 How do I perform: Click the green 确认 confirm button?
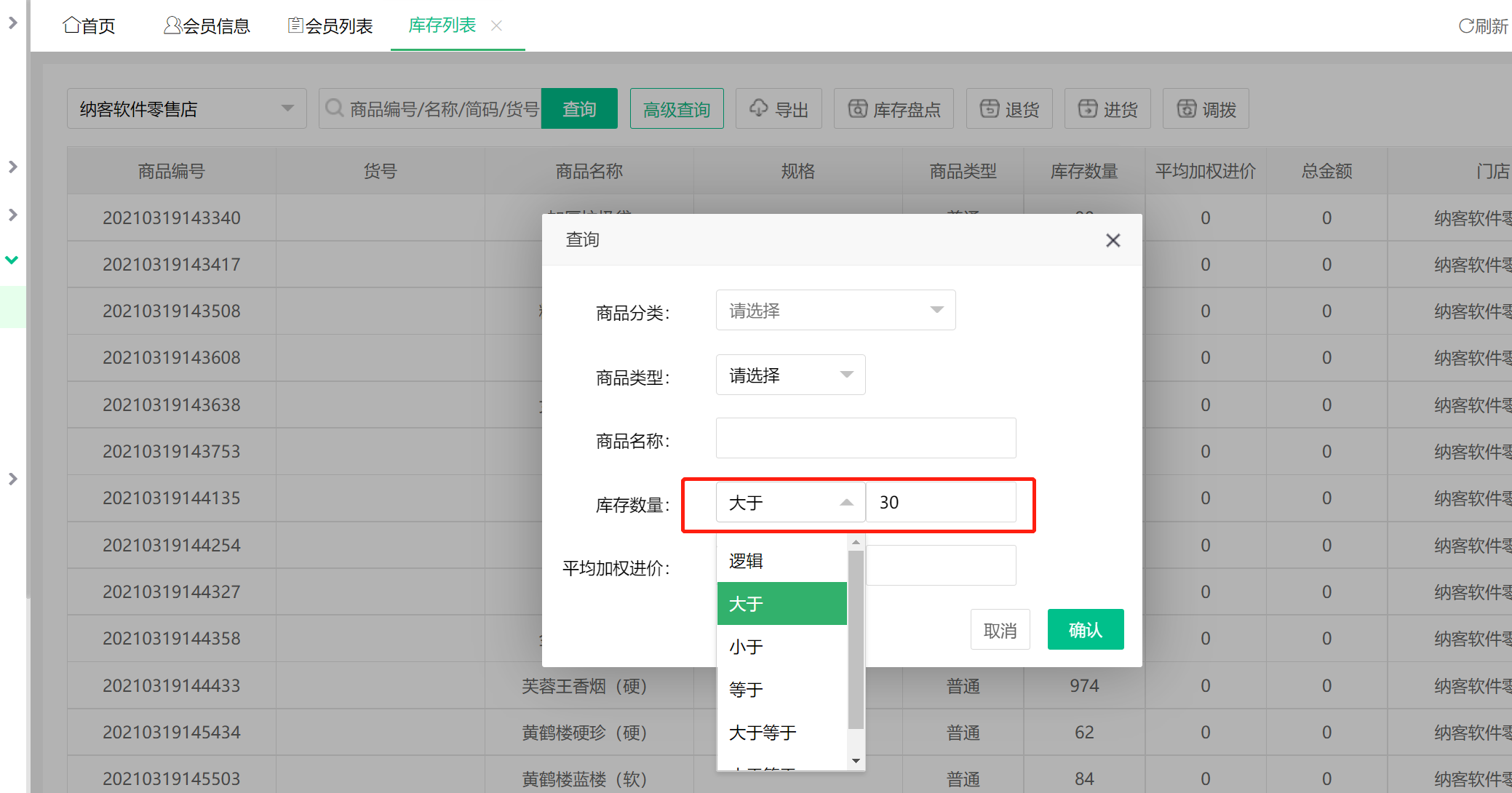click(x=1085, y=629)
